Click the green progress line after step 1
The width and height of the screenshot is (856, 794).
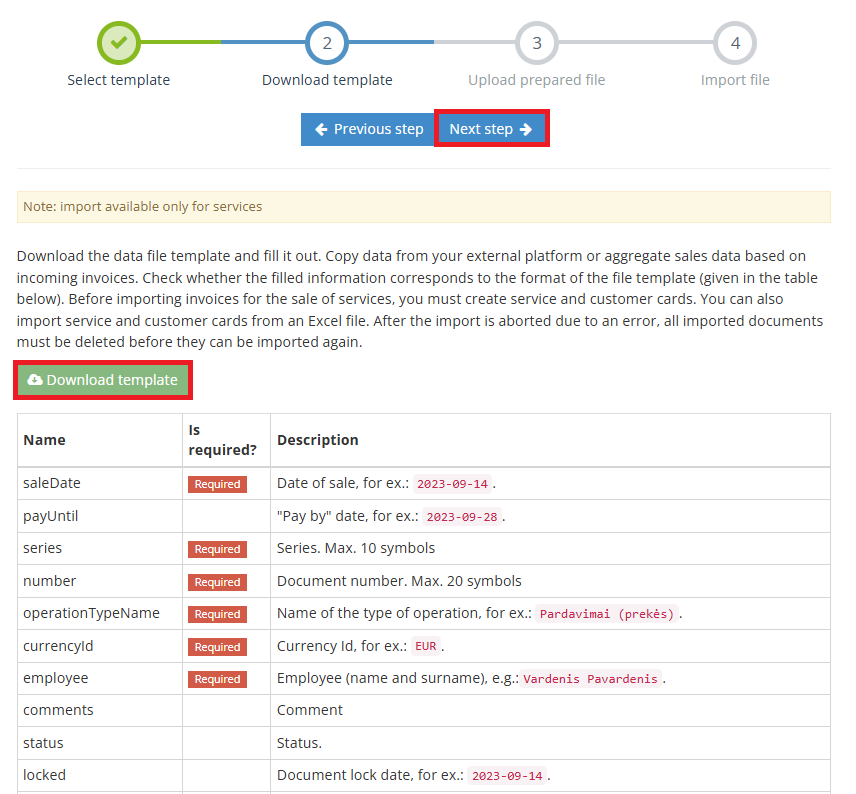coord(180,43)
